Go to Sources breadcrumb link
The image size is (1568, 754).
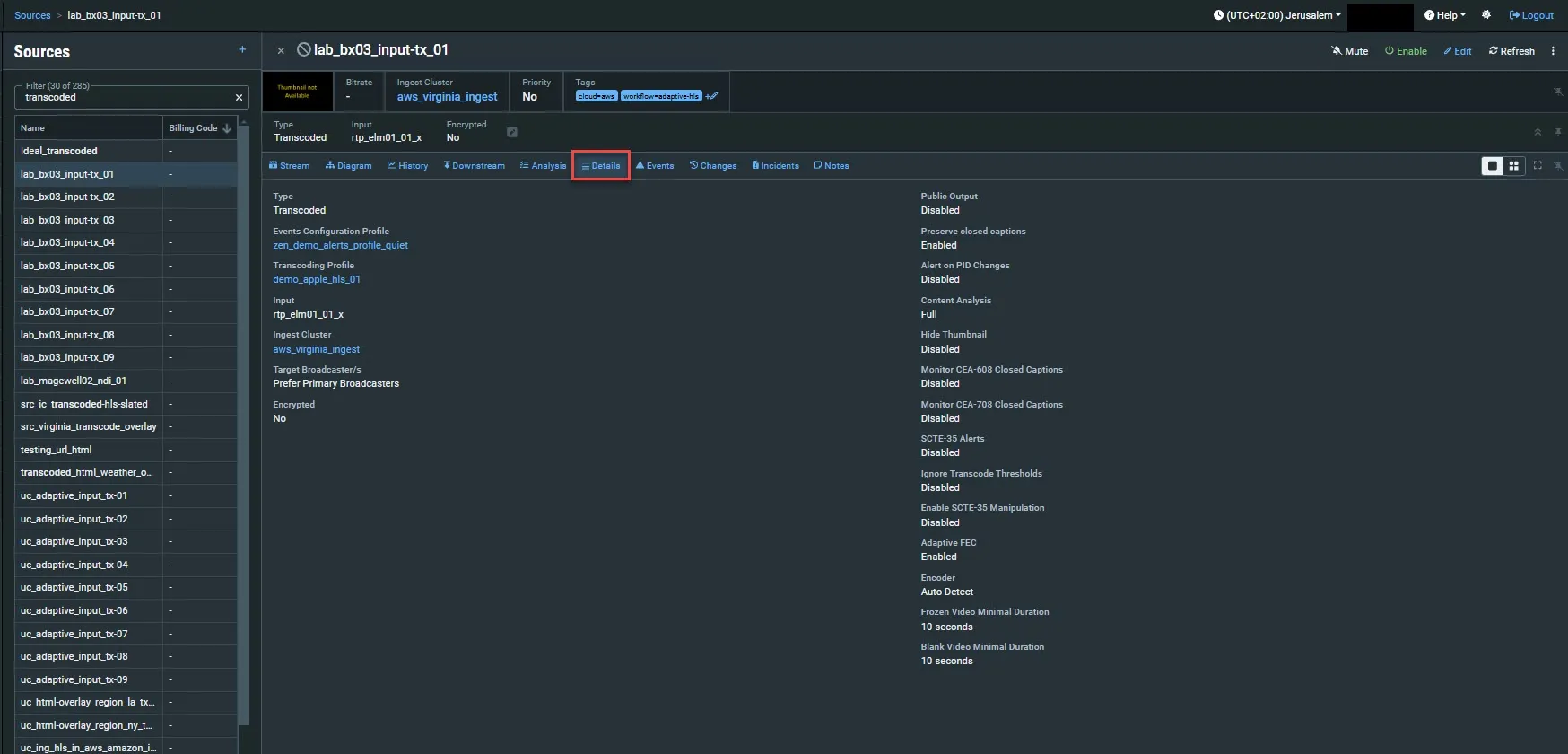point(32,15)
